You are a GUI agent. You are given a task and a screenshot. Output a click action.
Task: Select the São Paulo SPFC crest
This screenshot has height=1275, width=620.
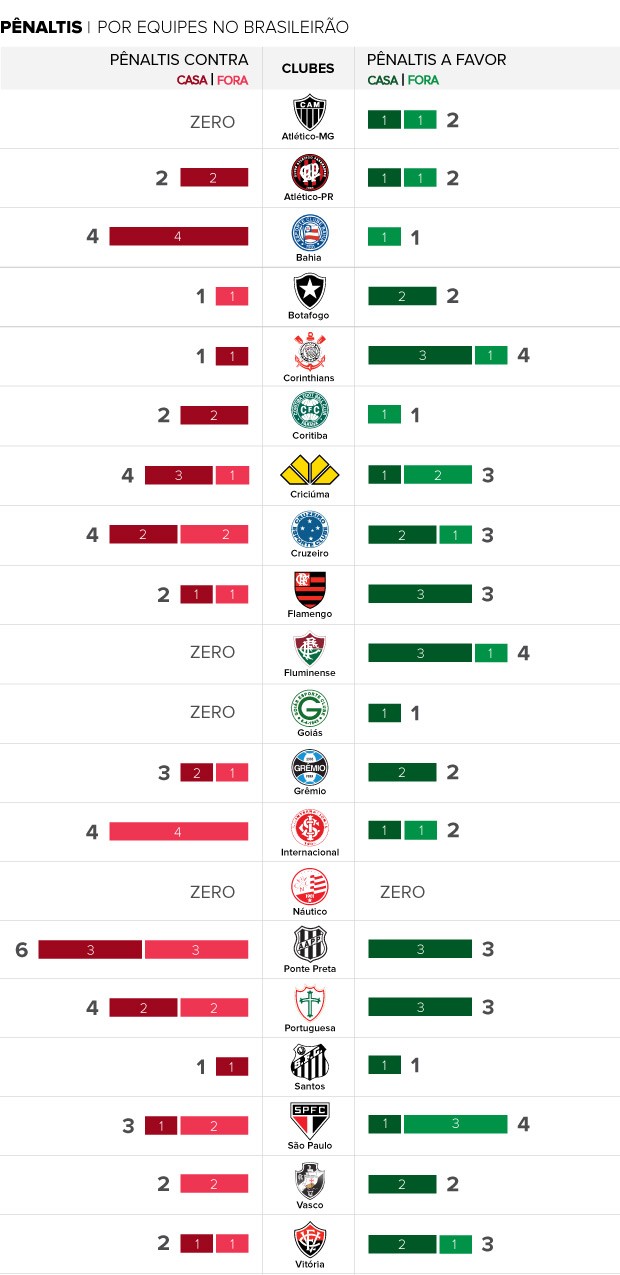click(x=308, y=1120)
